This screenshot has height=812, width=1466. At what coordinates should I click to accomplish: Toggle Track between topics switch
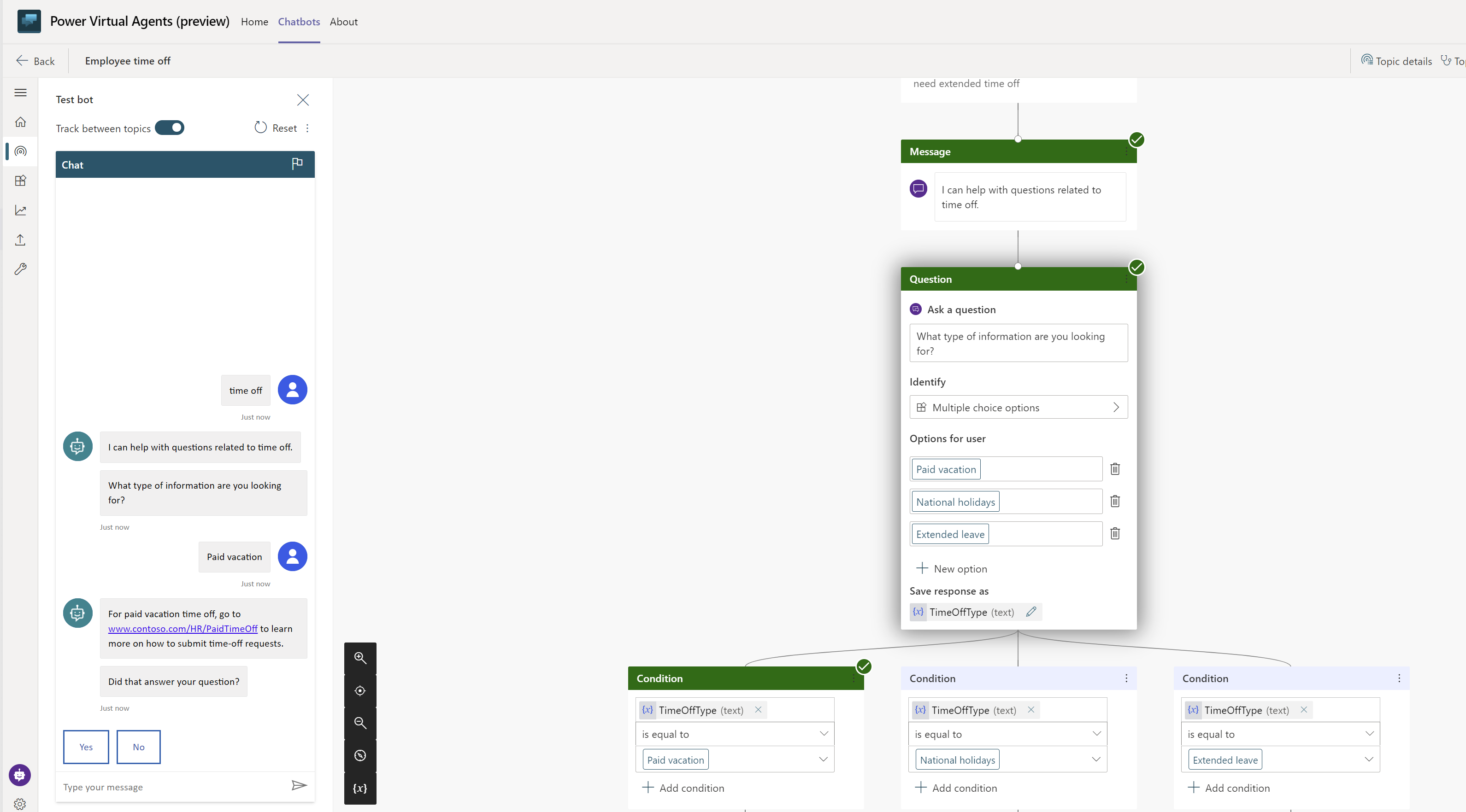[170, 128]
